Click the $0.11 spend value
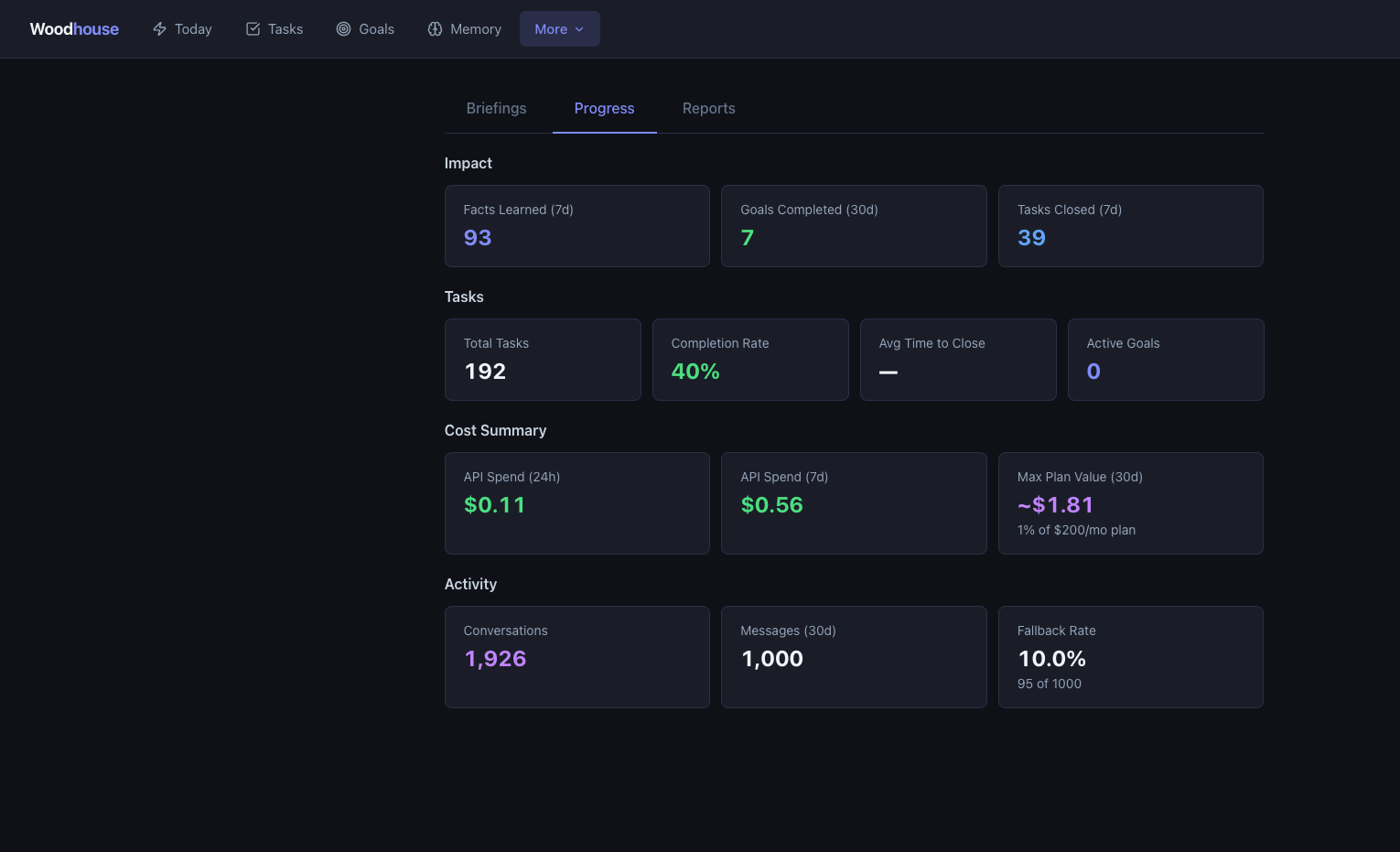The image size is (1400, 852). click(x=494, y=505)
